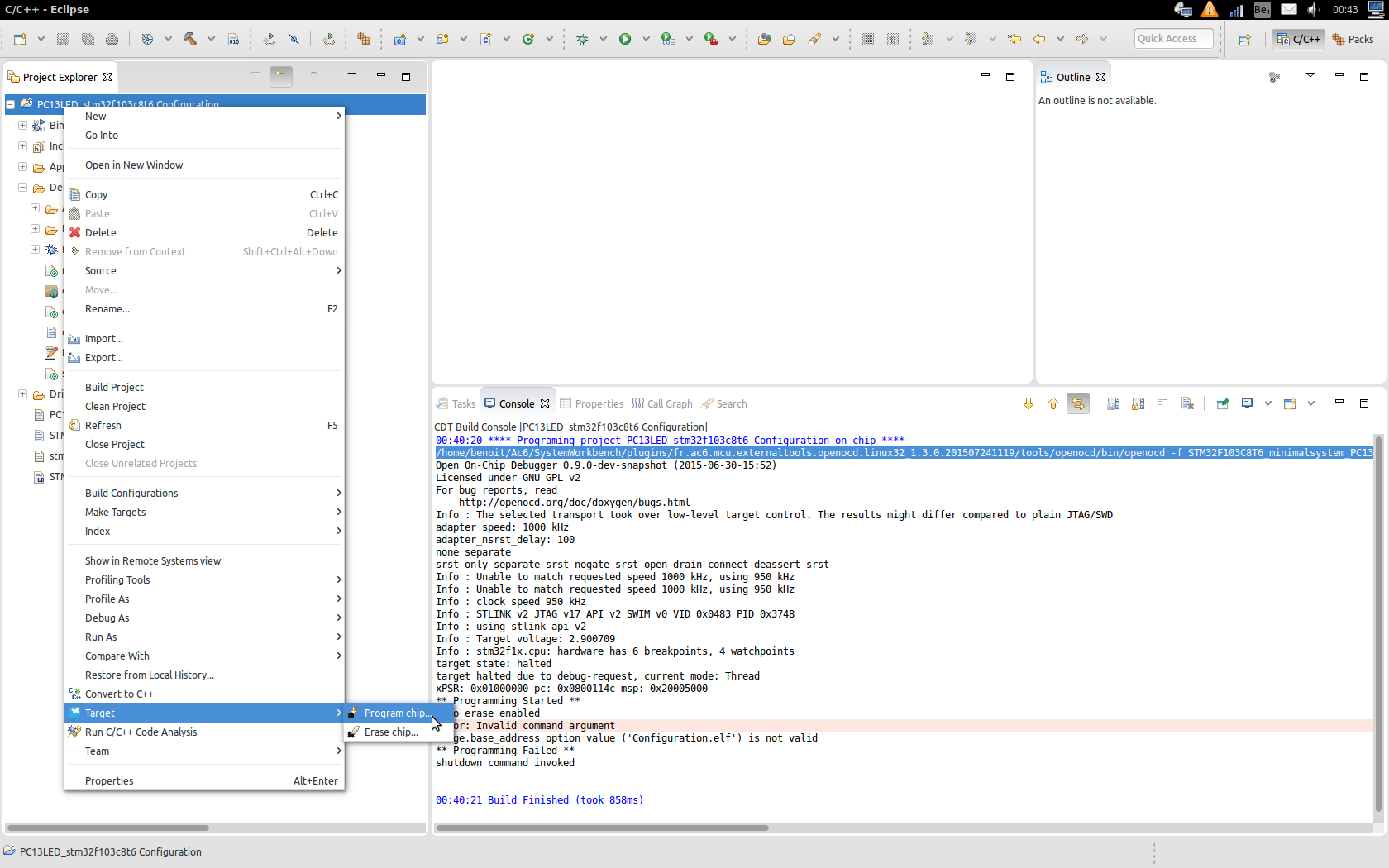
Task: Click the Clear Console icon
Action: (1188, 403)
